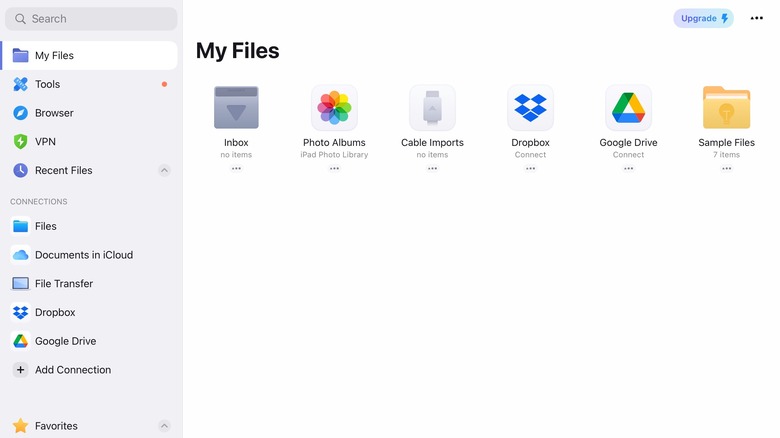
Task: Click the Recent Files clock icon
Action: pos(20,170)
